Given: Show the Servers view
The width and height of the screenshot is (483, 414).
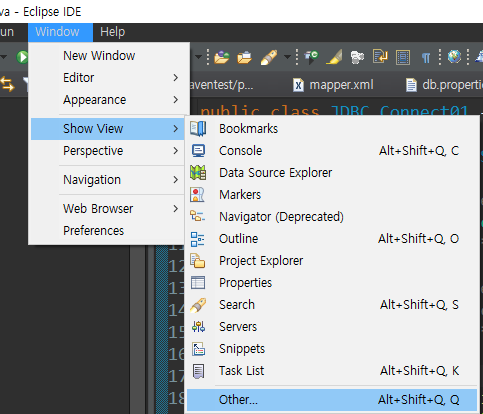Looking at the screenshot, I should [x=332, y=327].
